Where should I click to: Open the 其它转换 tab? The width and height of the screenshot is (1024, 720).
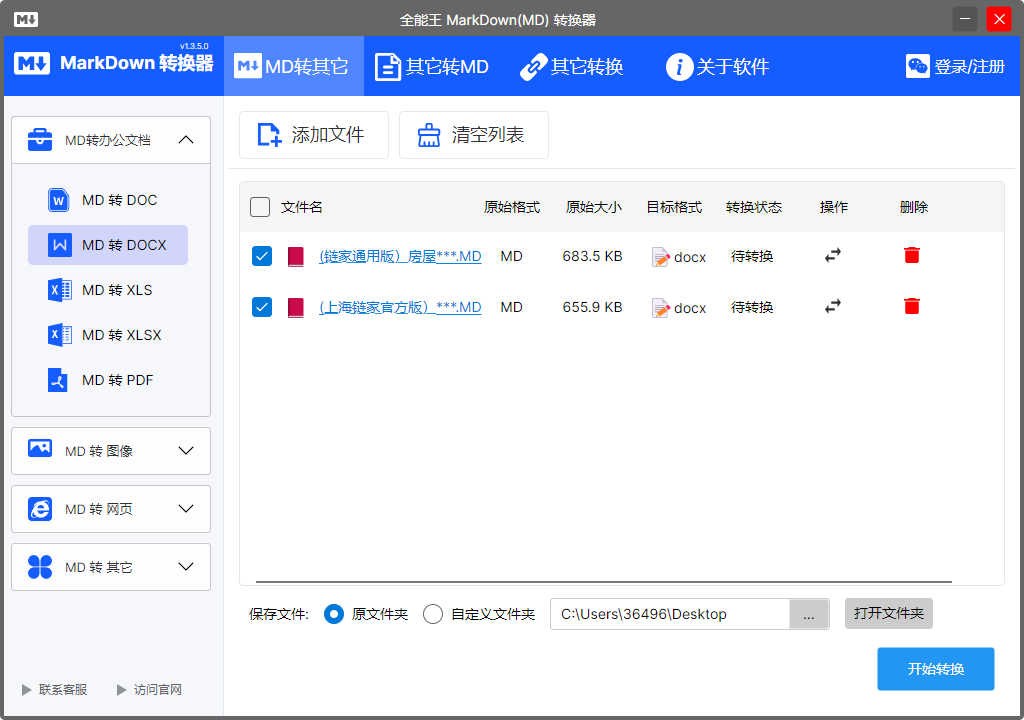point(572,66)
